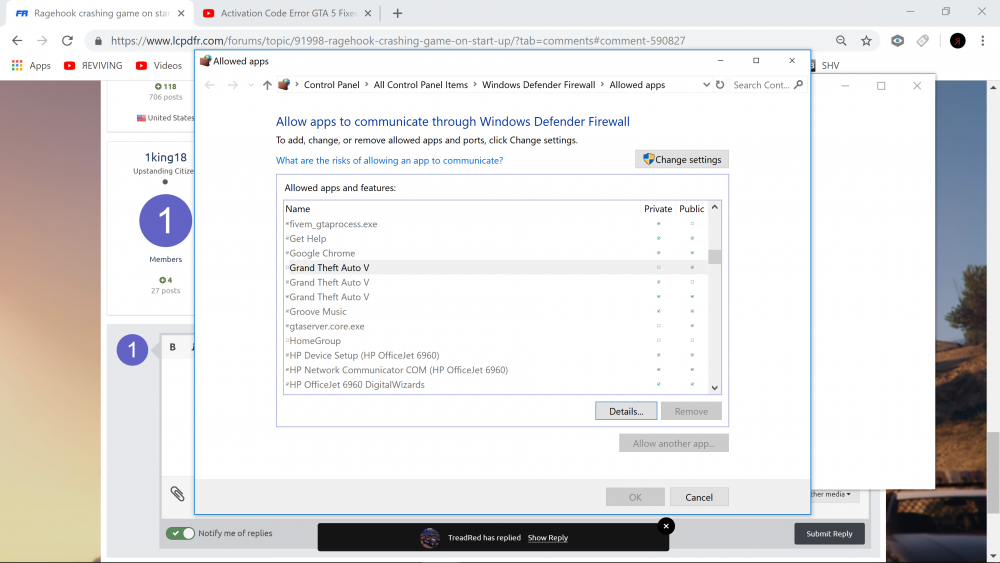Go back in the Allowed apps window
Screen dimensions: 1000x563
(210, 85)
